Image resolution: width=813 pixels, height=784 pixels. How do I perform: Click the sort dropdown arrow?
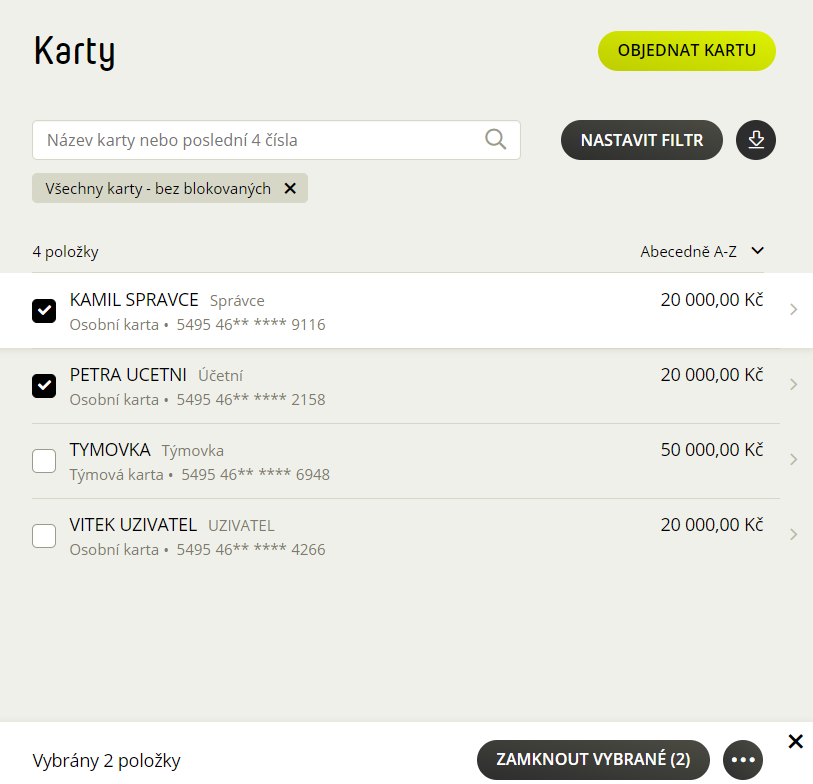[758, 251]
